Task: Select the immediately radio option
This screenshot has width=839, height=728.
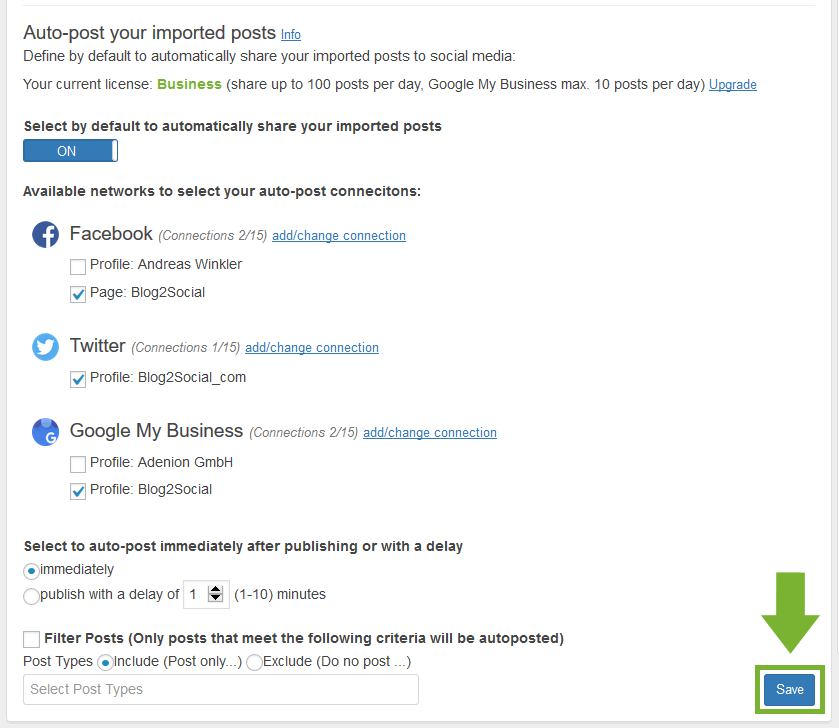Action: click(x=32, y=571)
